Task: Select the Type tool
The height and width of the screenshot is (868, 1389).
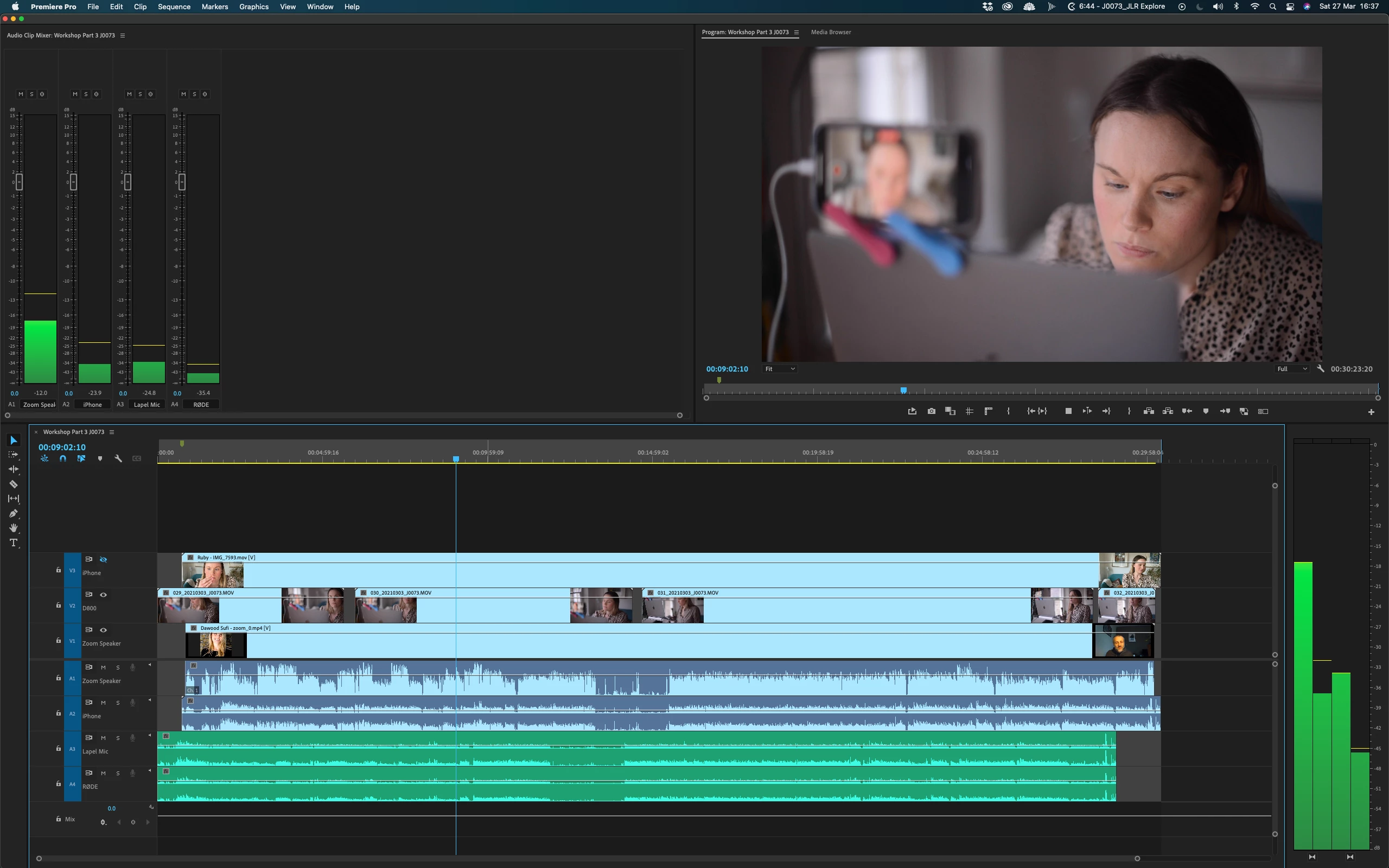Action: click(x=14, y=542)
